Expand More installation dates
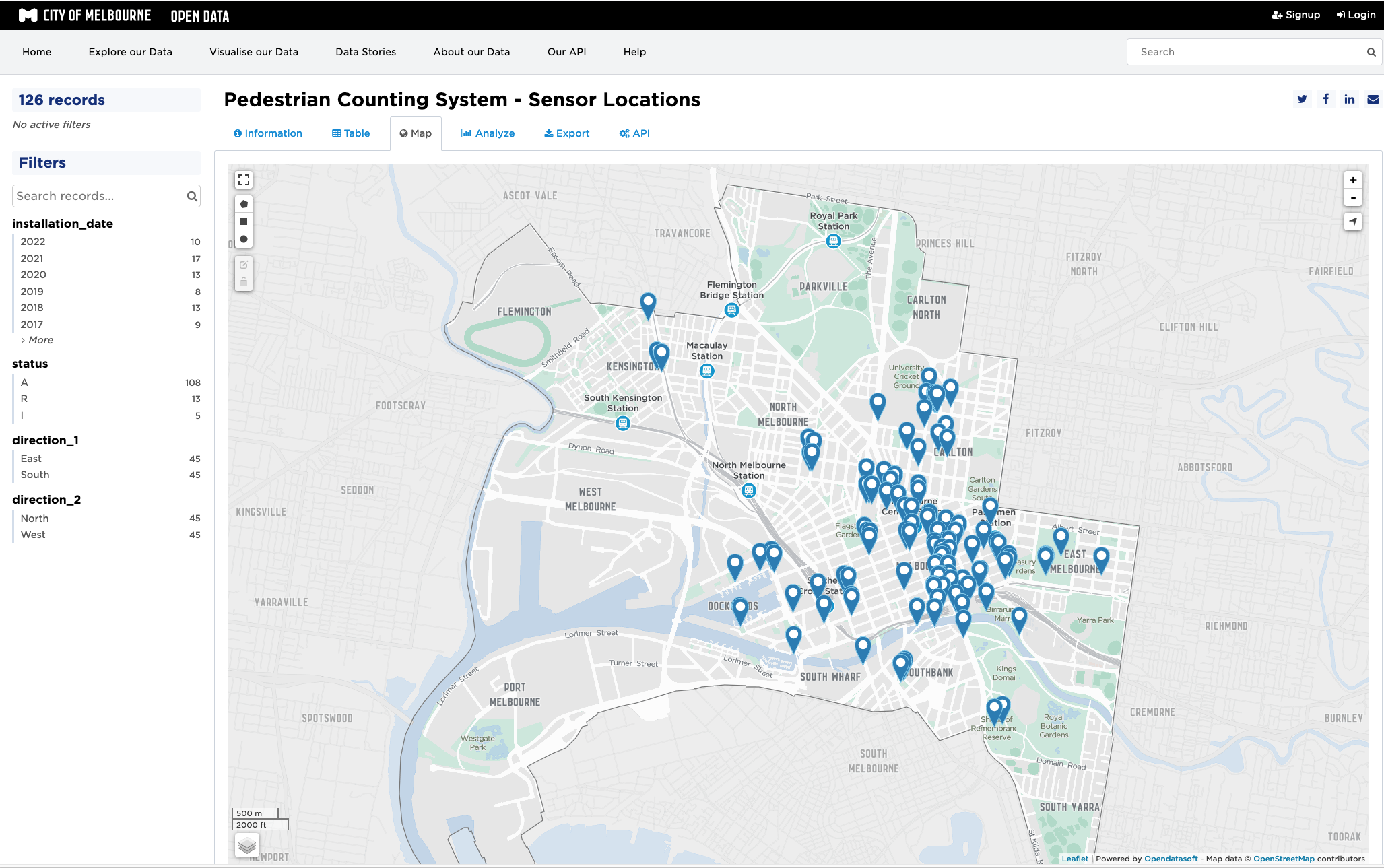This screenshot has height=868, width=1384. 40,340
